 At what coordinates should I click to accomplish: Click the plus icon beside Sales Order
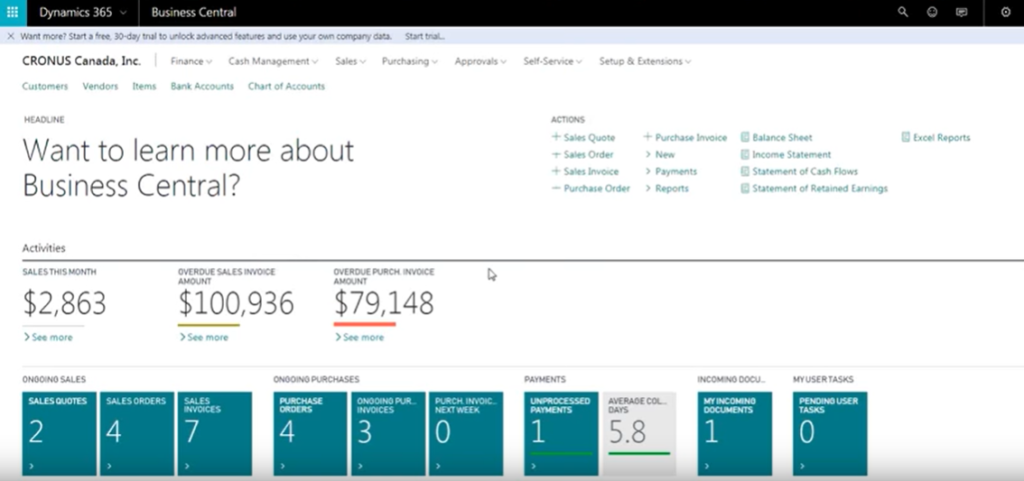556,155
